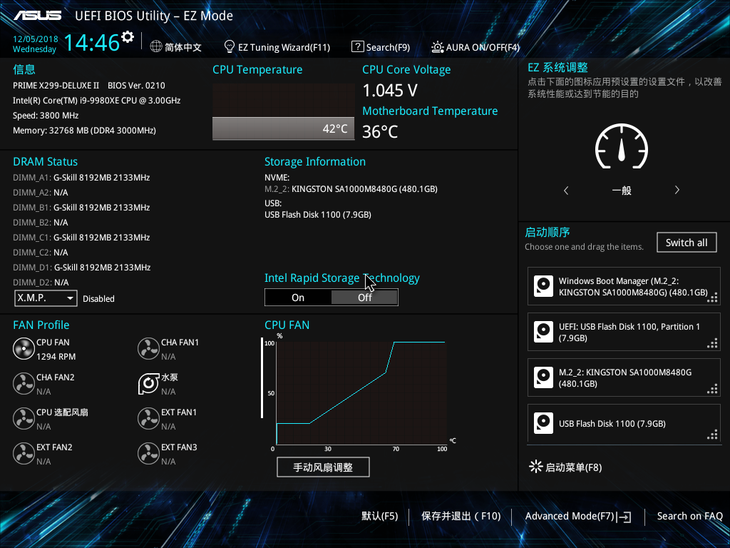Switch to Advanced Mode(F7)
Viewport: 730px width, 548px height.
click(570, 516)
